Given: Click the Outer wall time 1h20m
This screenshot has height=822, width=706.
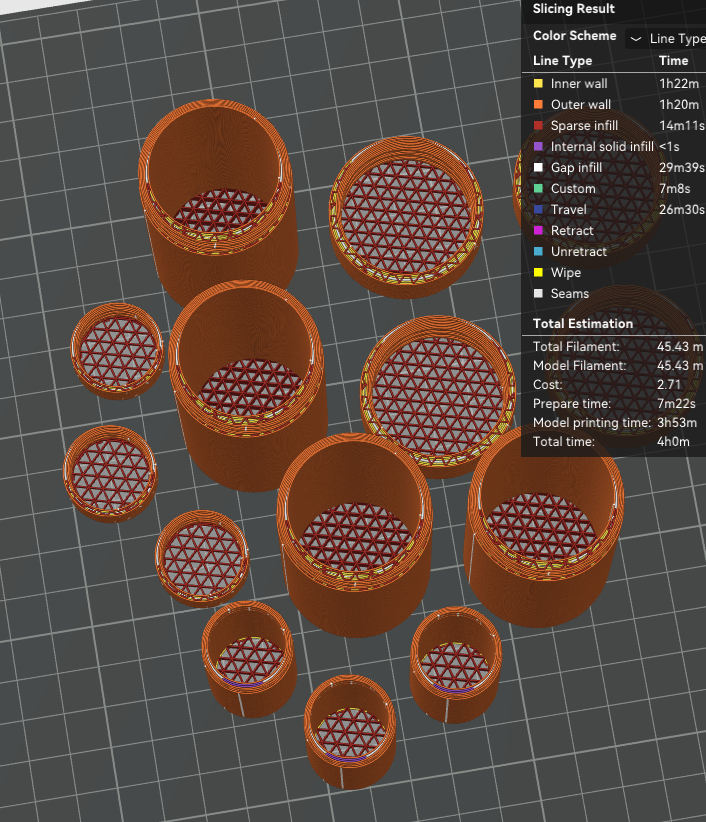Looking at the screenshot, I should (x=679, y=104).
